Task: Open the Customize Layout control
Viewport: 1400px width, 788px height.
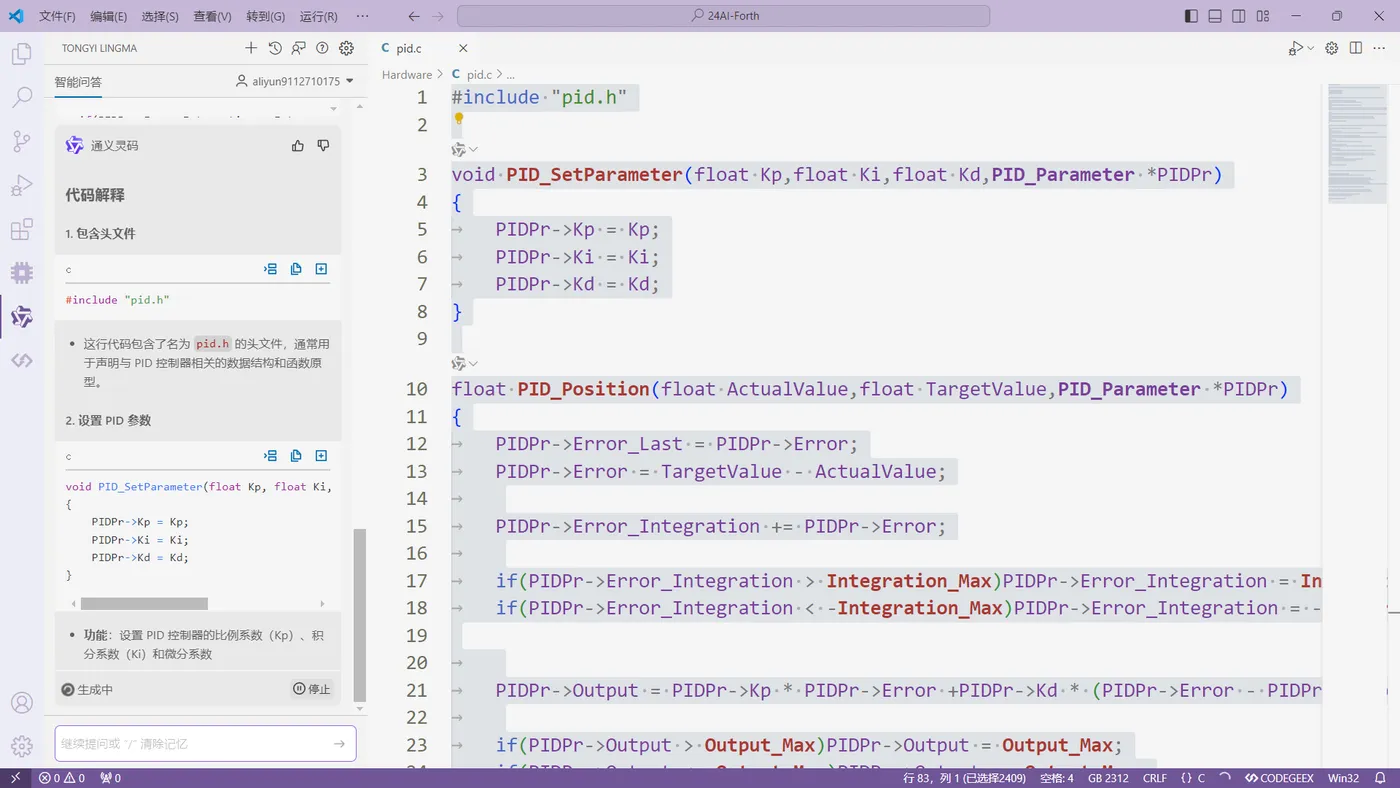Action: (x=1264, y=16)
